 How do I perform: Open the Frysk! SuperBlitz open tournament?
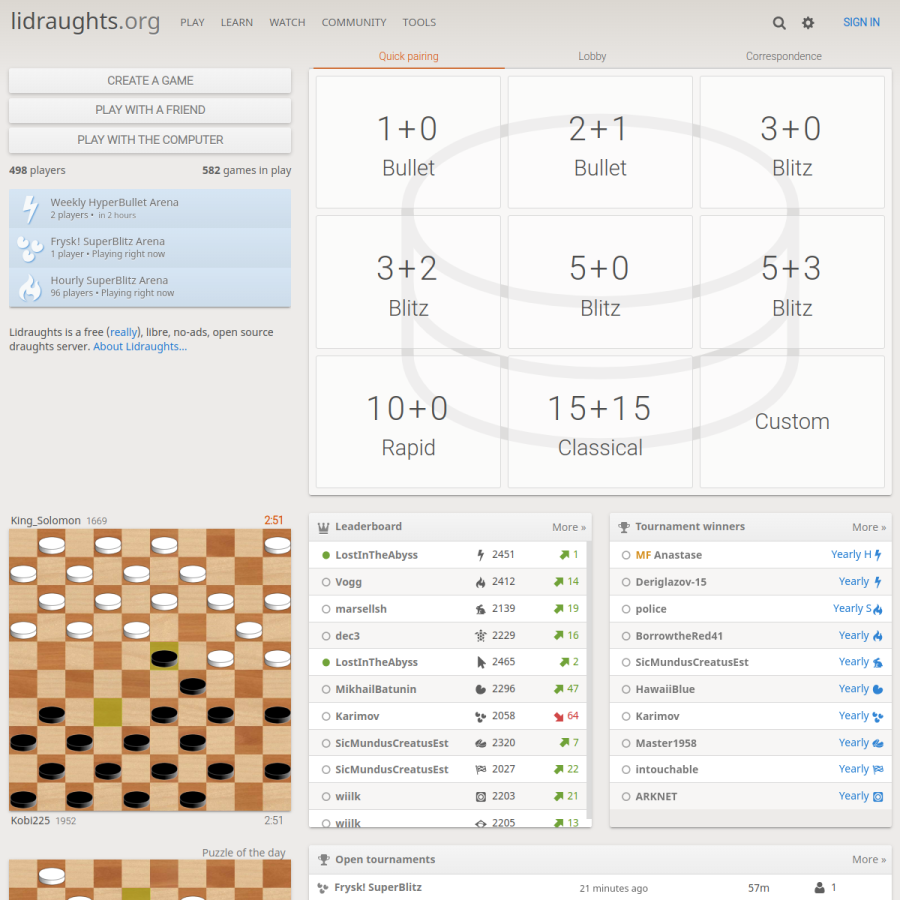point(378,887)
